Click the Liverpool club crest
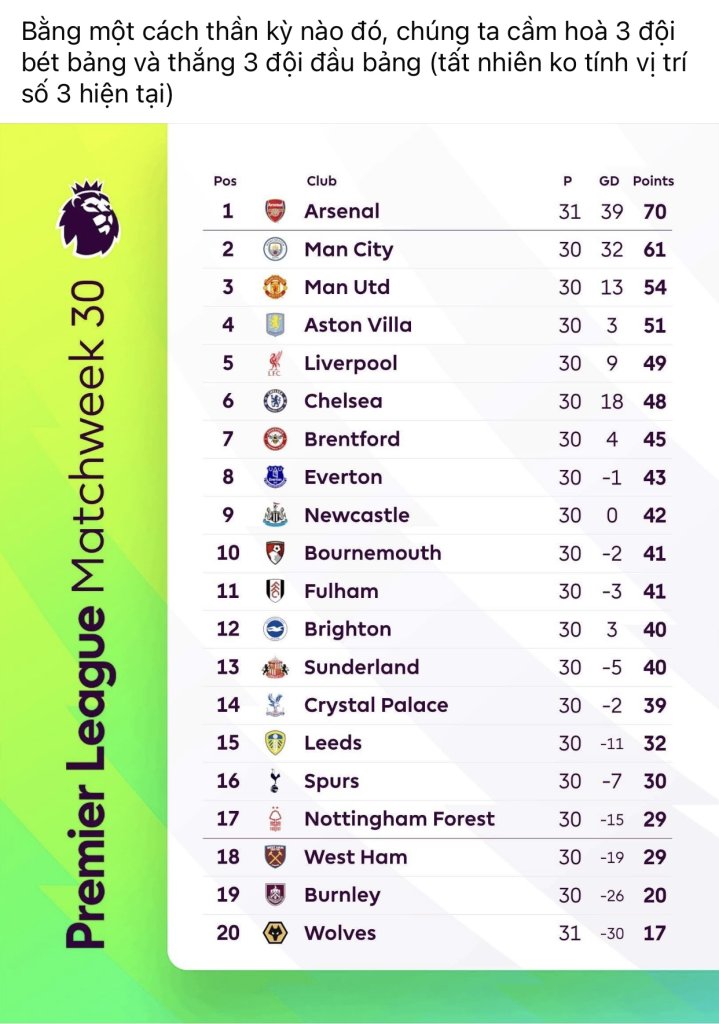The image size is (719, 1024). pos(275,363)
